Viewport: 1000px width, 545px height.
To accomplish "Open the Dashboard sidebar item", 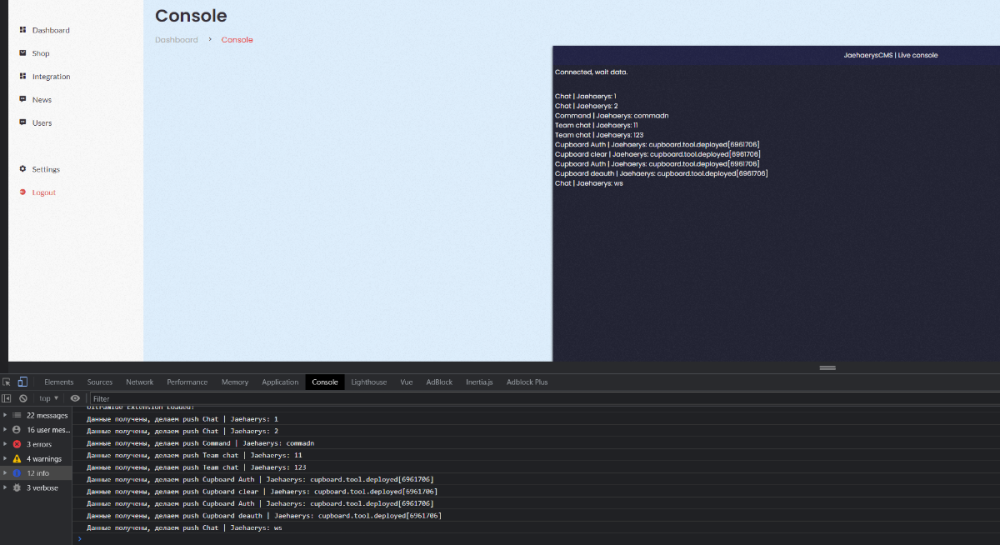I will click(50, 30).
